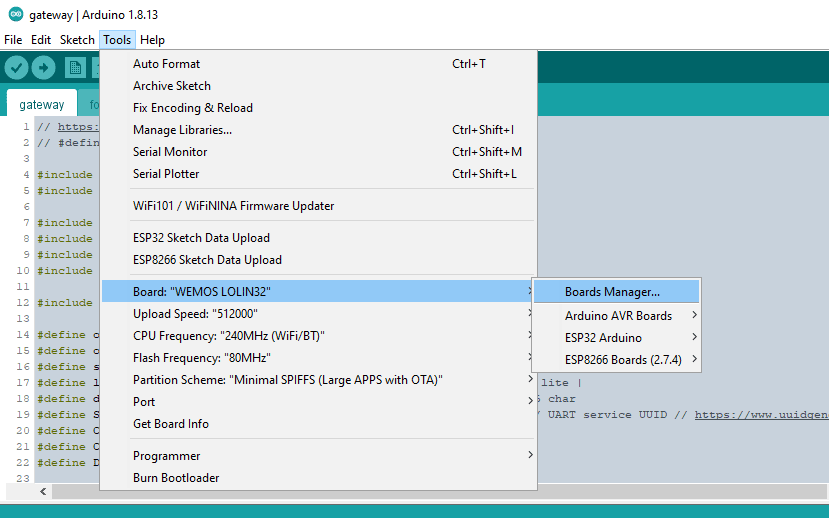
Task: Click the '#define' text on line 14
Action: [61, 335]
